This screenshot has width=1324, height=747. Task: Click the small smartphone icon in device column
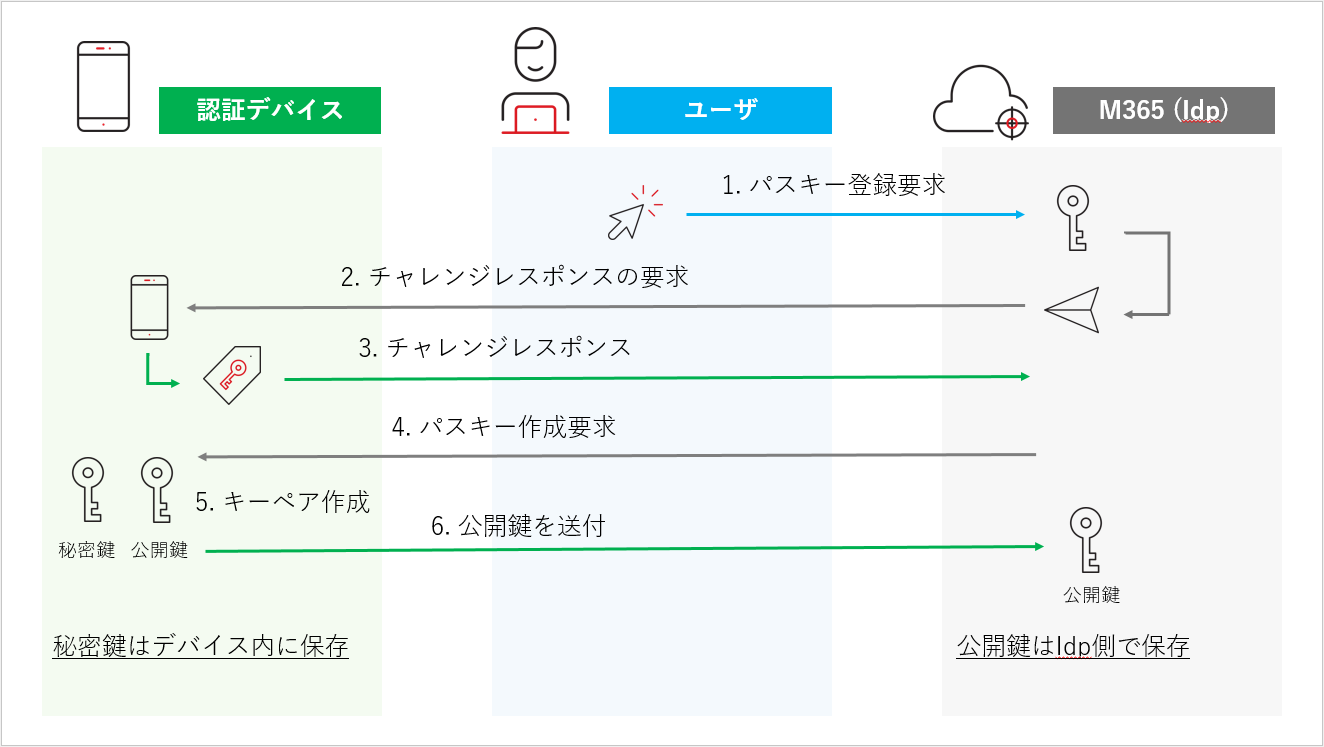coord(149,307)
